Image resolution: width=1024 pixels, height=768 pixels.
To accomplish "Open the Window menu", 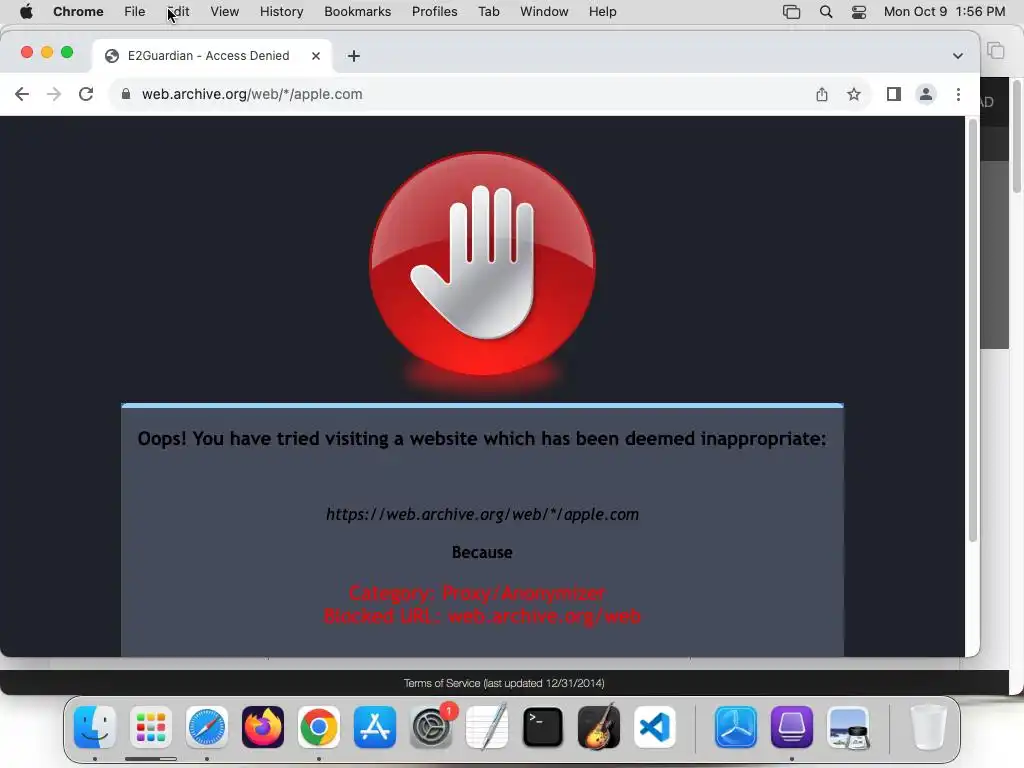I will 544,12.
